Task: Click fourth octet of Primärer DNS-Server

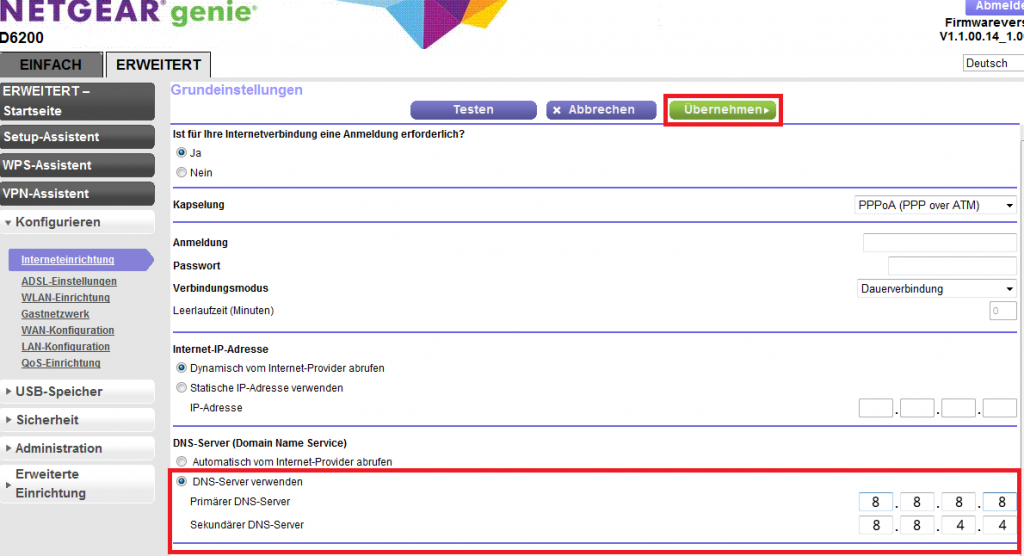Action: tap(1000, 502)
